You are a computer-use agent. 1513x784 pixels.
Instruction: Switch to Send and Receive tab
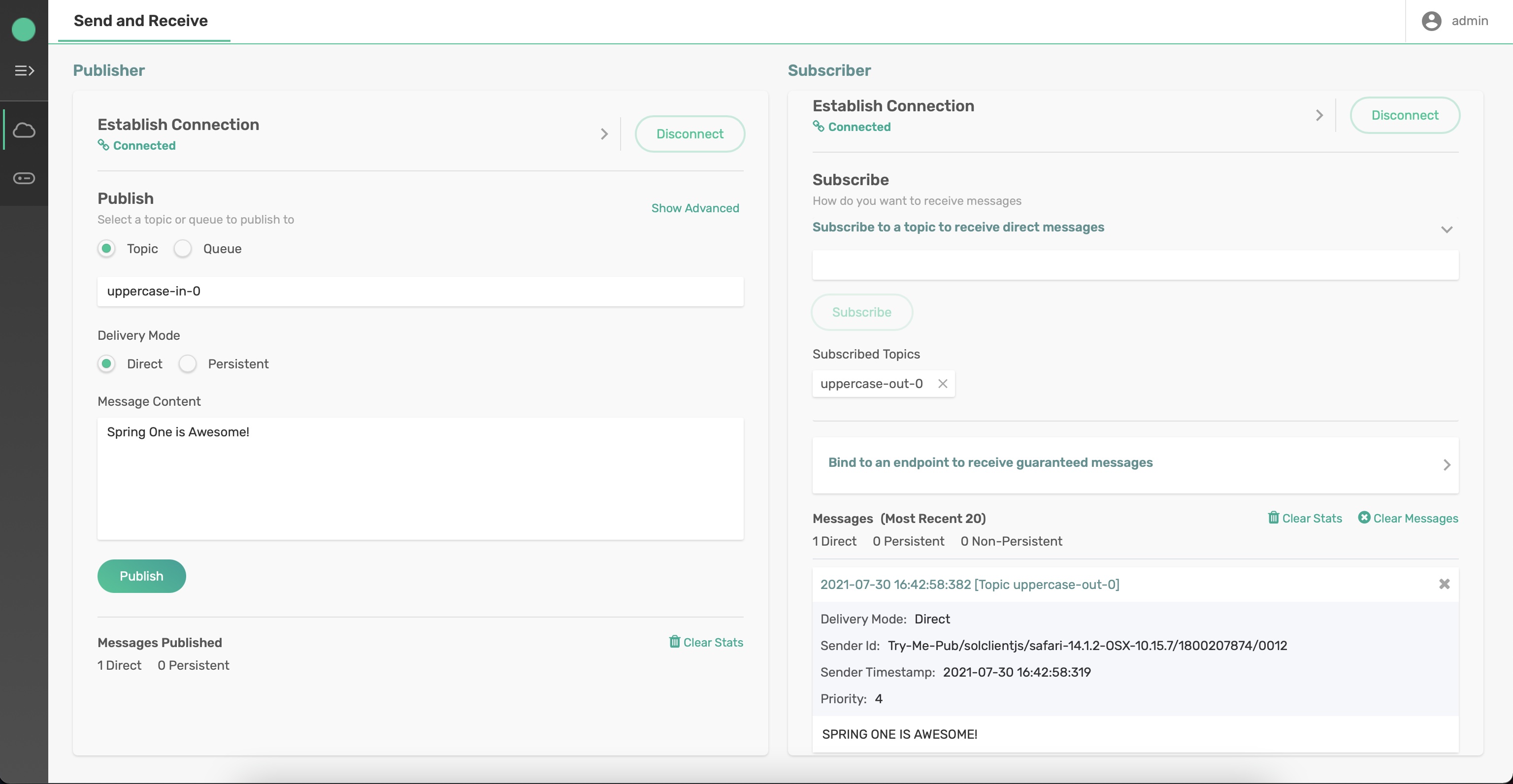click(x=141, y=21)
